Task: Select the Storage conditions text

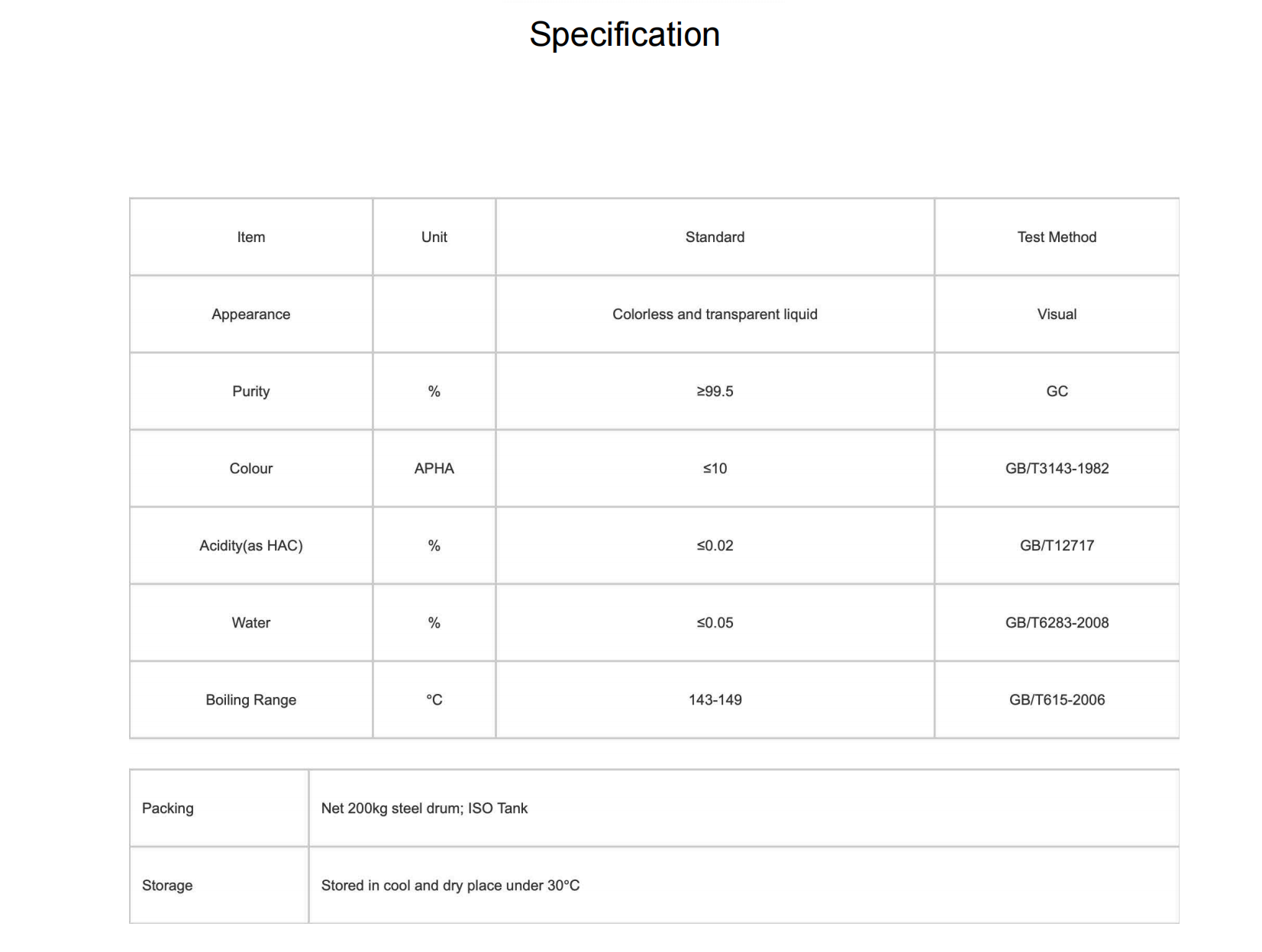Action: (450, 886)
